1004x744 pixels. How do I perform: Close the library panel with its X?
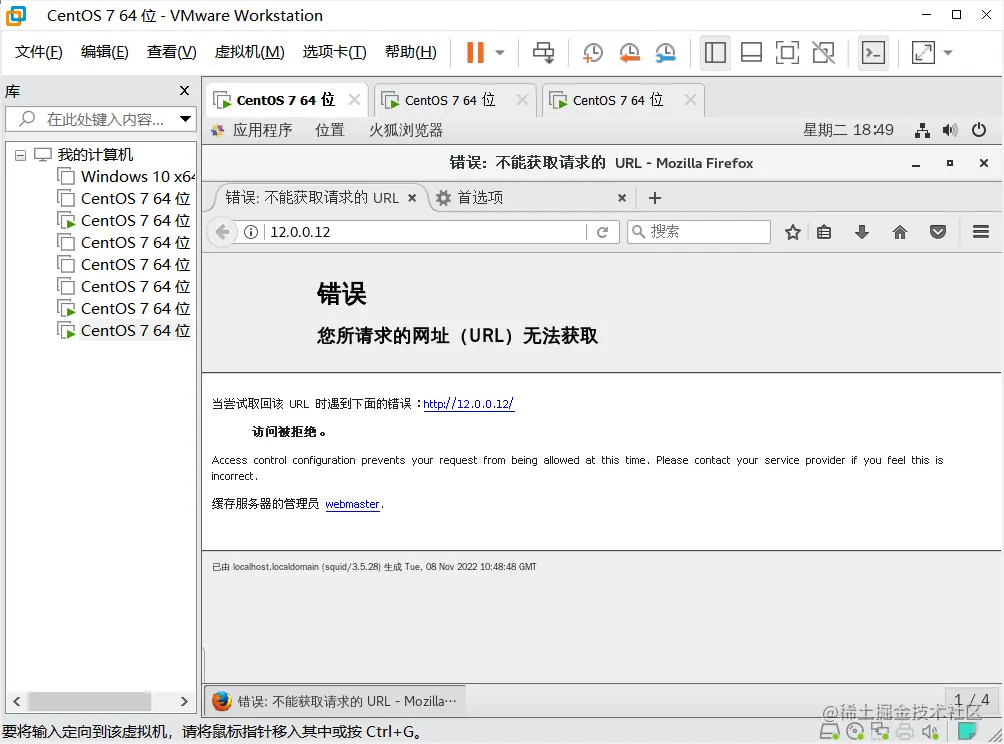184,91
